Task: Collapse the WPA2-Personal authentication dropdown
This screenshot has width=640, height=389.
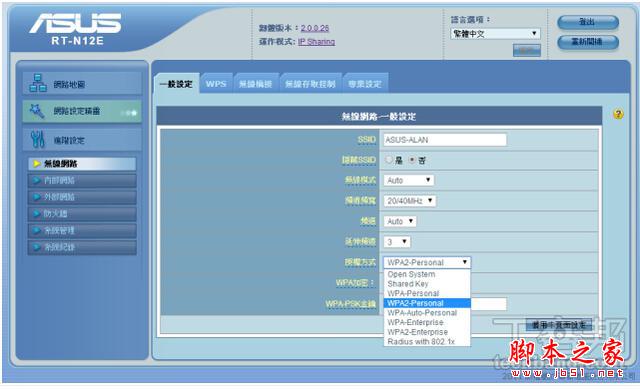Action: coord(427,262)
